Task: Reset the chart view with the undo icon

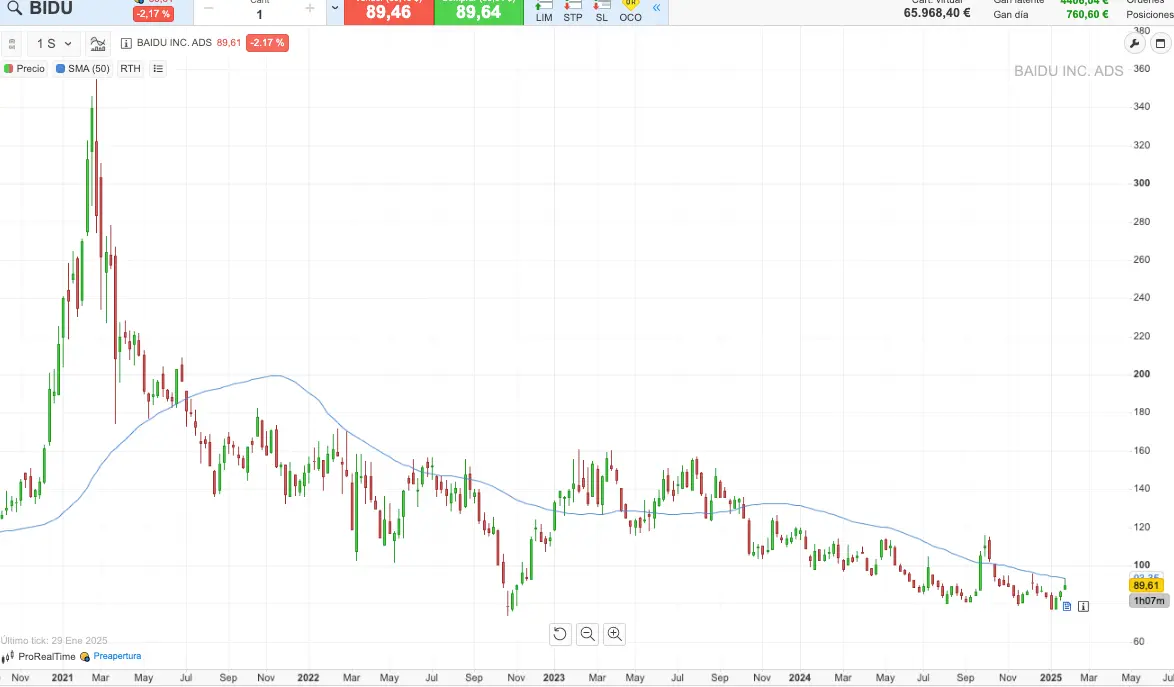Action: [x=560, y=633]
